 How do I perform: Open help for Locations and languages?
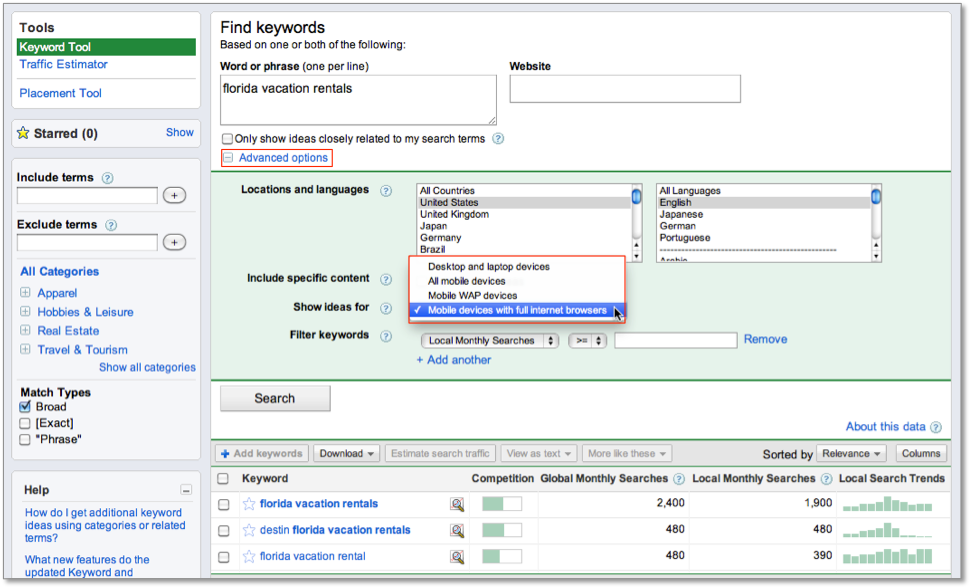click(386, 190)
